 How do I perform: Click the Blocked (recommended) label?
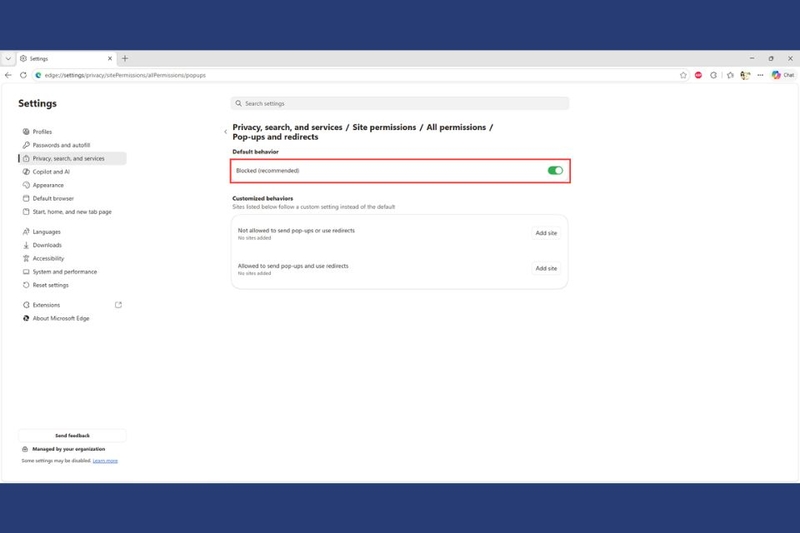click(x=267, y=170)
